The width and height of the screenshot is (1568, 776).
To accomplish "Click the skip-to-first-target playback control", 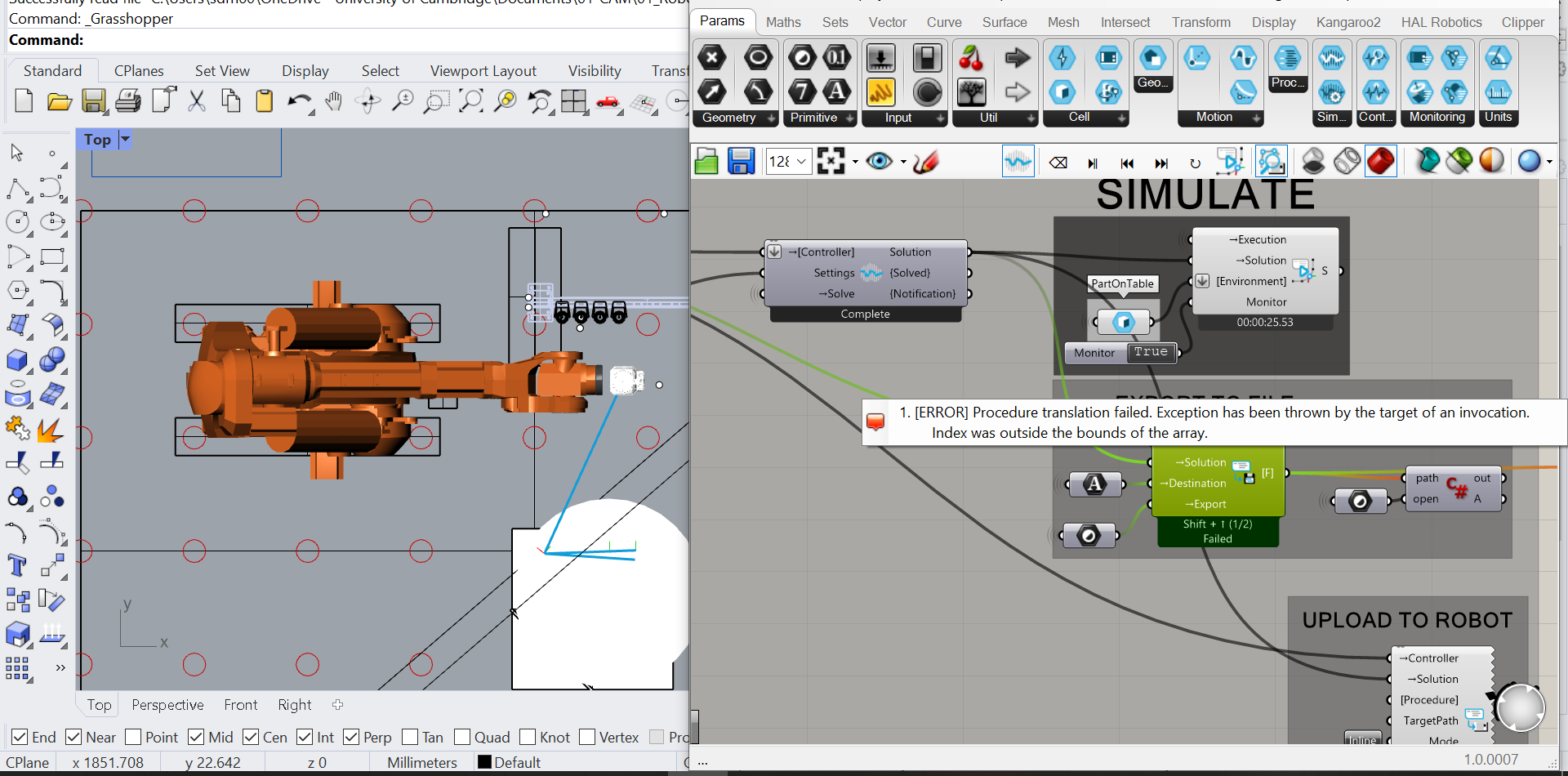I will 1127,163.
